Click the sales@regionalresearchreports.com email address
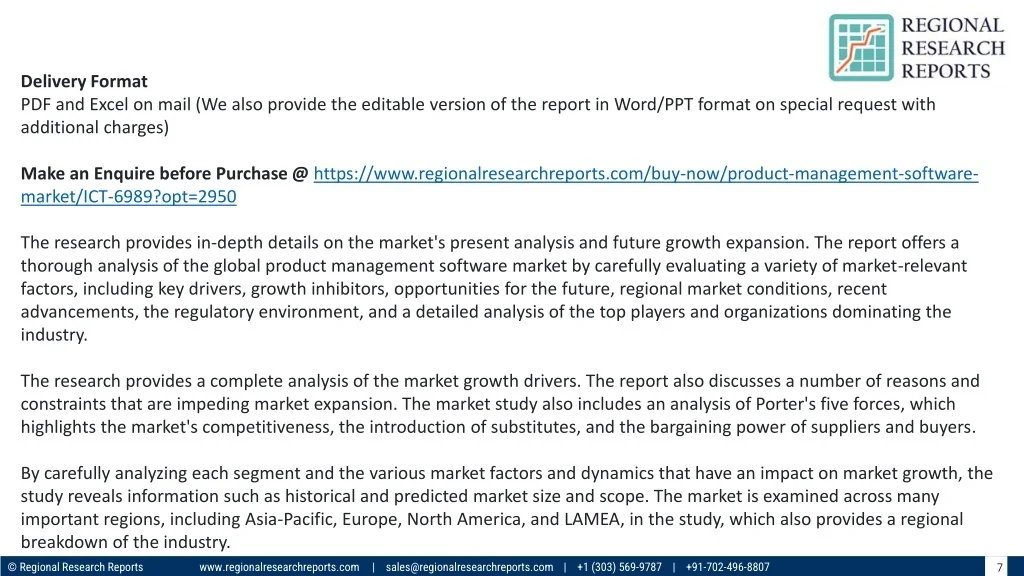Image resolution: width=1024 pixels, height=576 pixels. pyautogui.click(x=469, y=567)
